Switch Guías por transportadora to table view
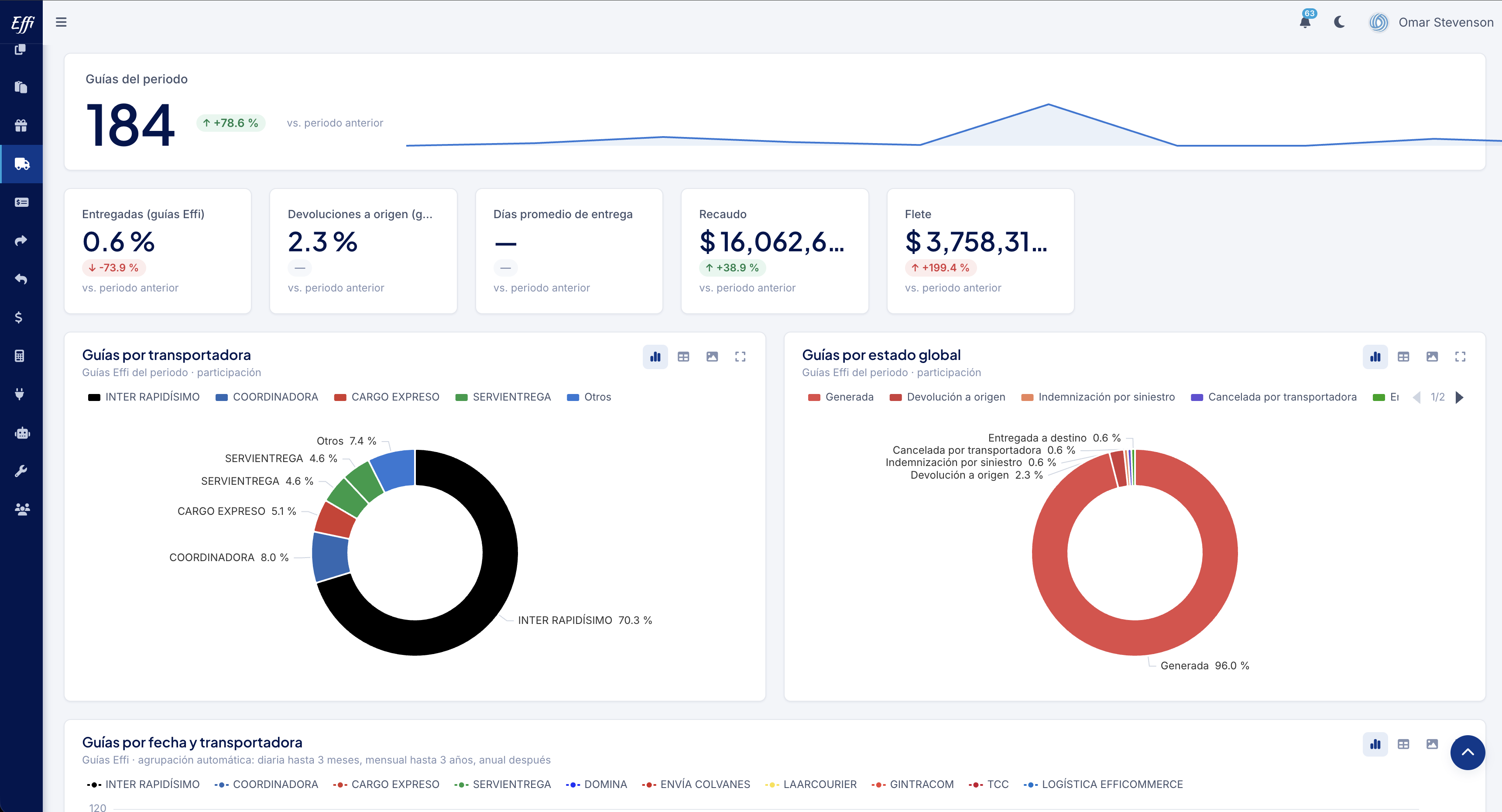 pyautogui.click(x=683, y=357)
